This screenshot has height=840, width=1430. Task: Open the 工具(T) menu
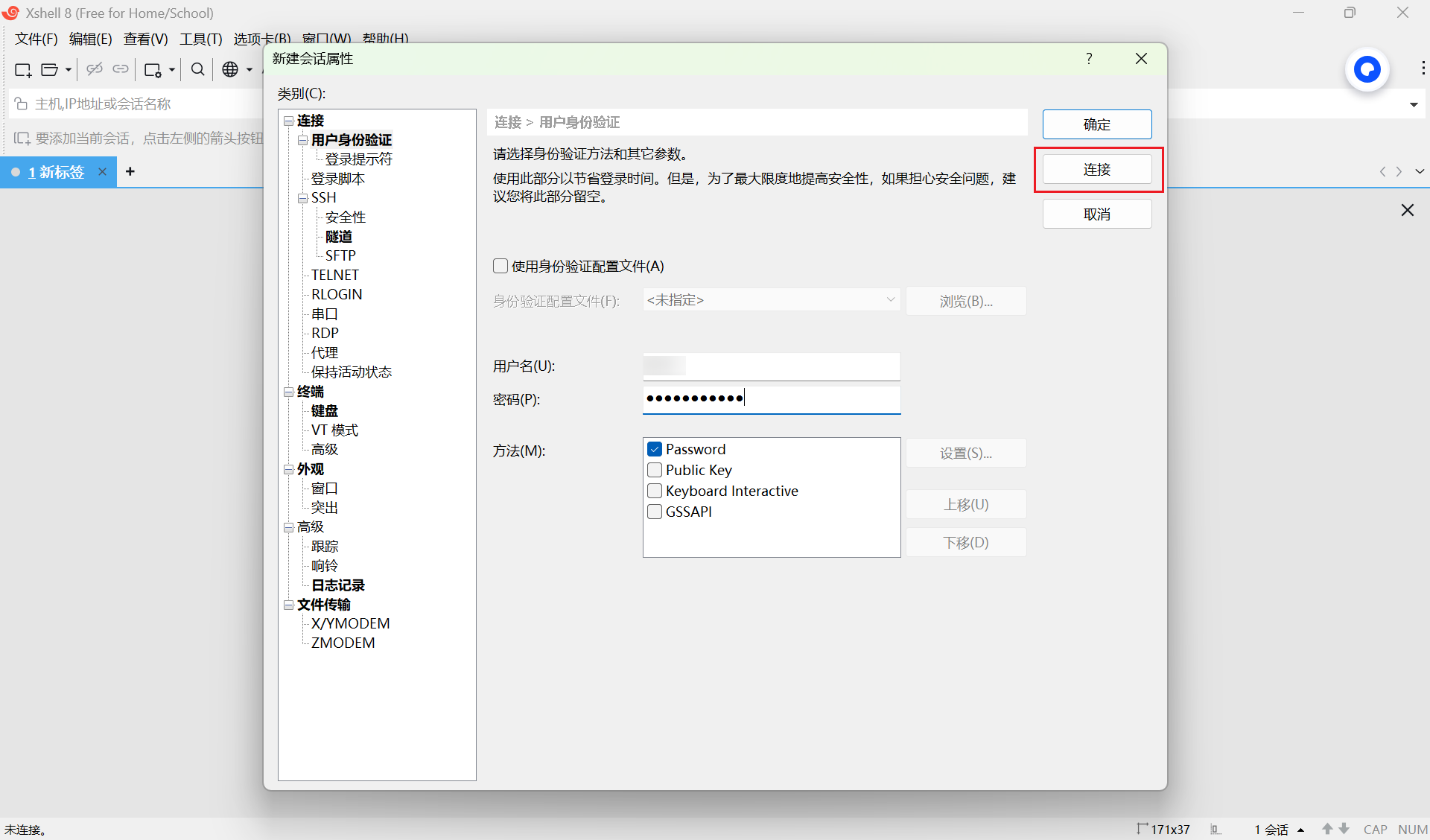click(x=201, y=39)
